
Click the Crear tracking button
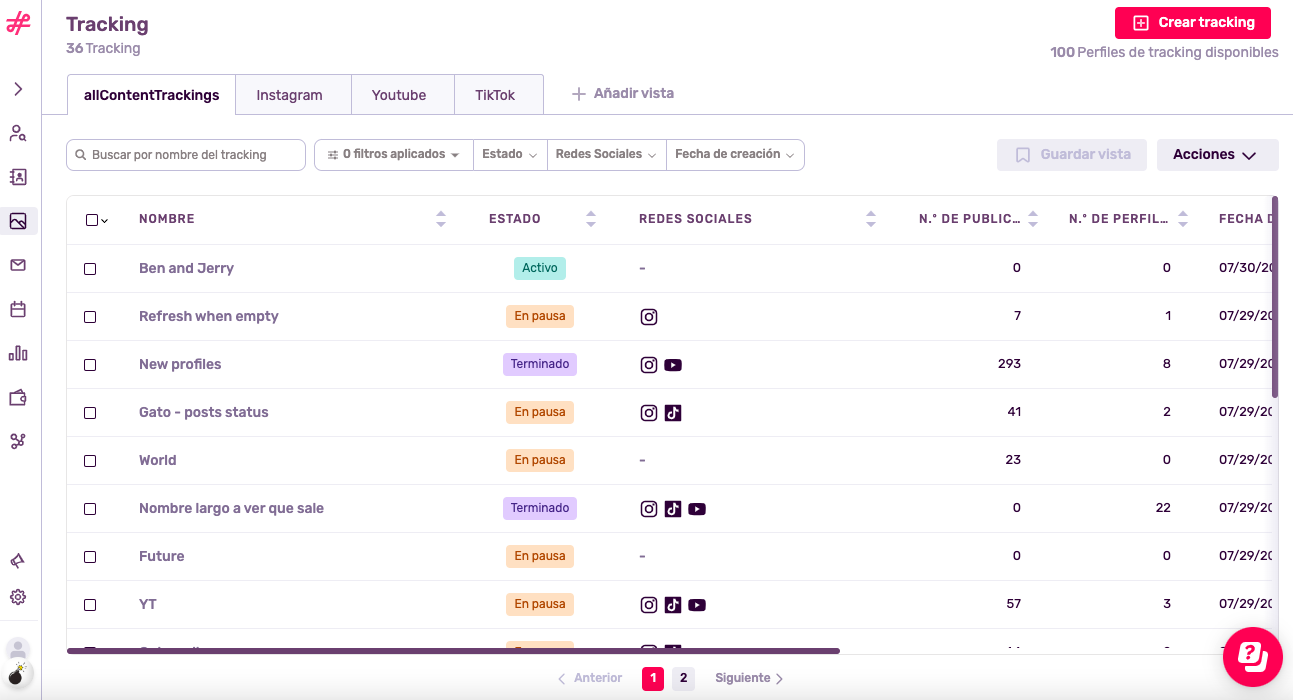point(1192,23)
